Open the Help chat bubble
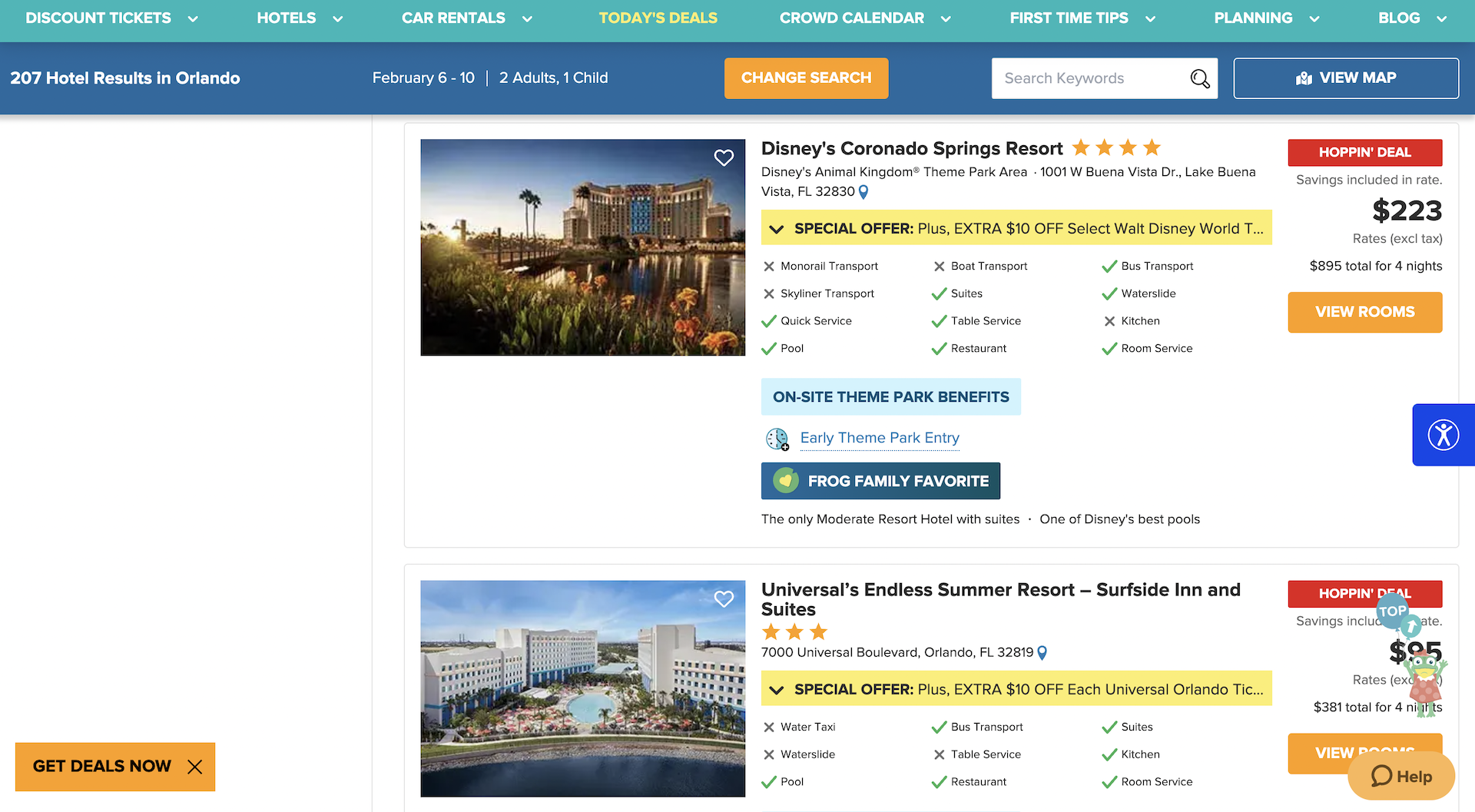 point(1401,777)
